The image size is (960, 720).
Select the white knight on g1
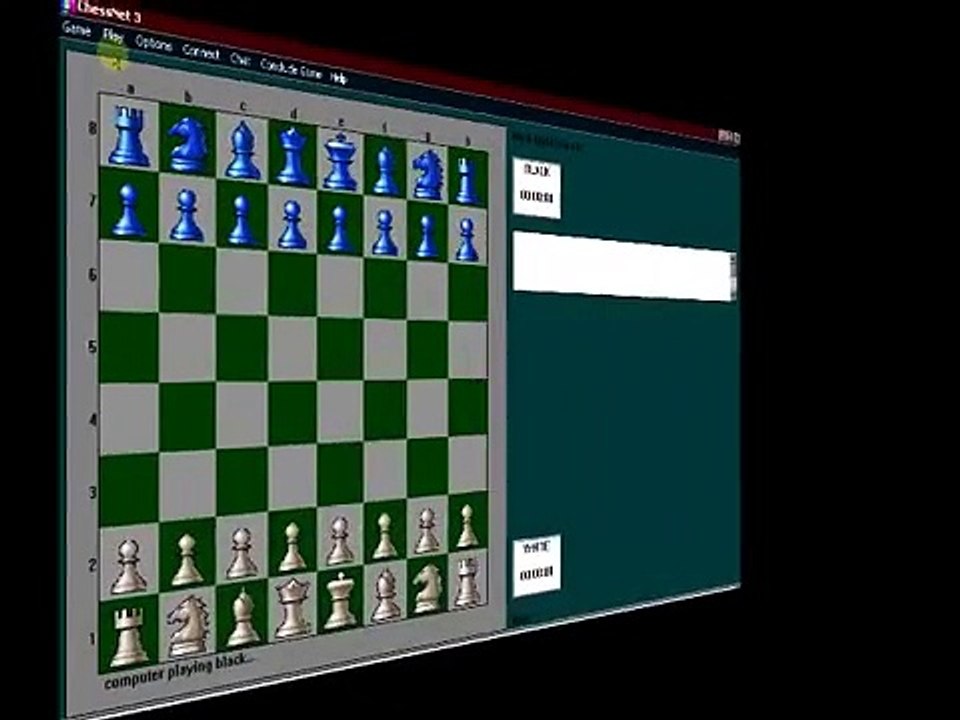tap(428, 589)
